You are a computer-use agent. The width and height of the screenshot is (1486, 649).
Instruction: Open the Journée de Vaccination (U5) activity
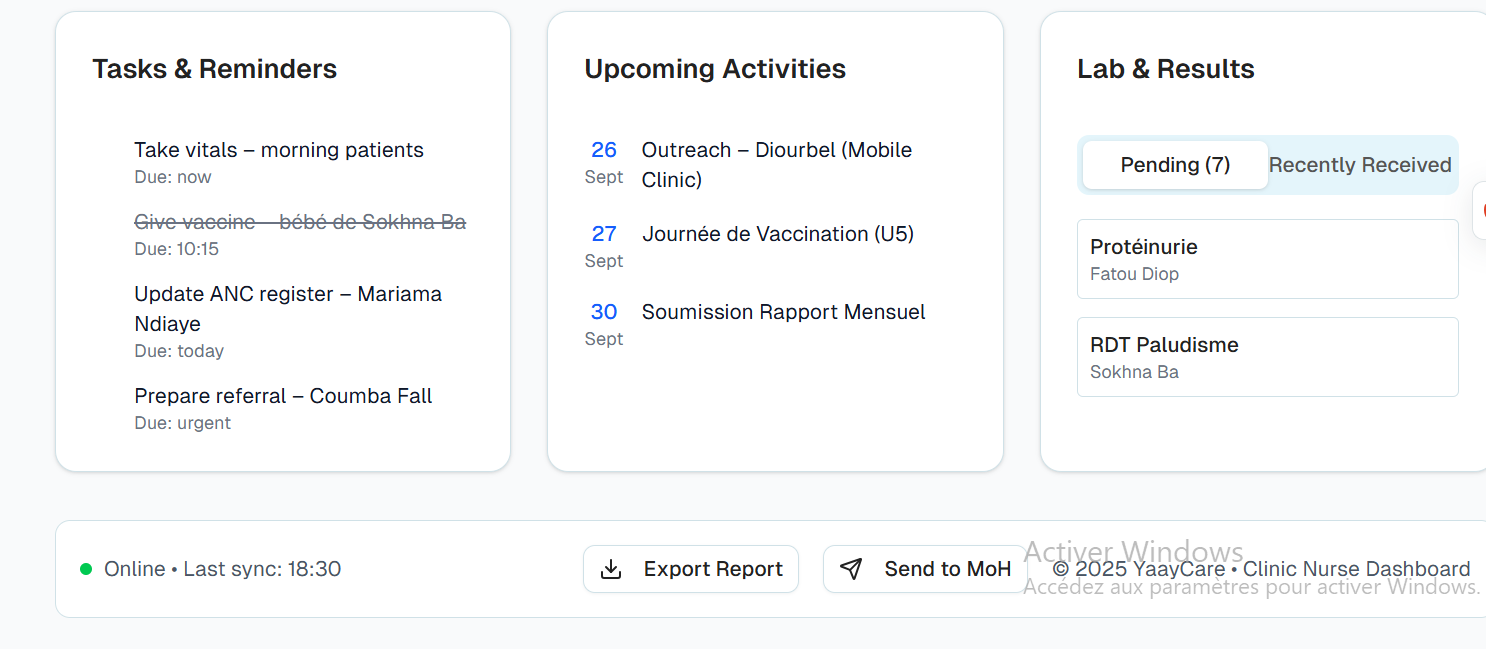[777, 234]
